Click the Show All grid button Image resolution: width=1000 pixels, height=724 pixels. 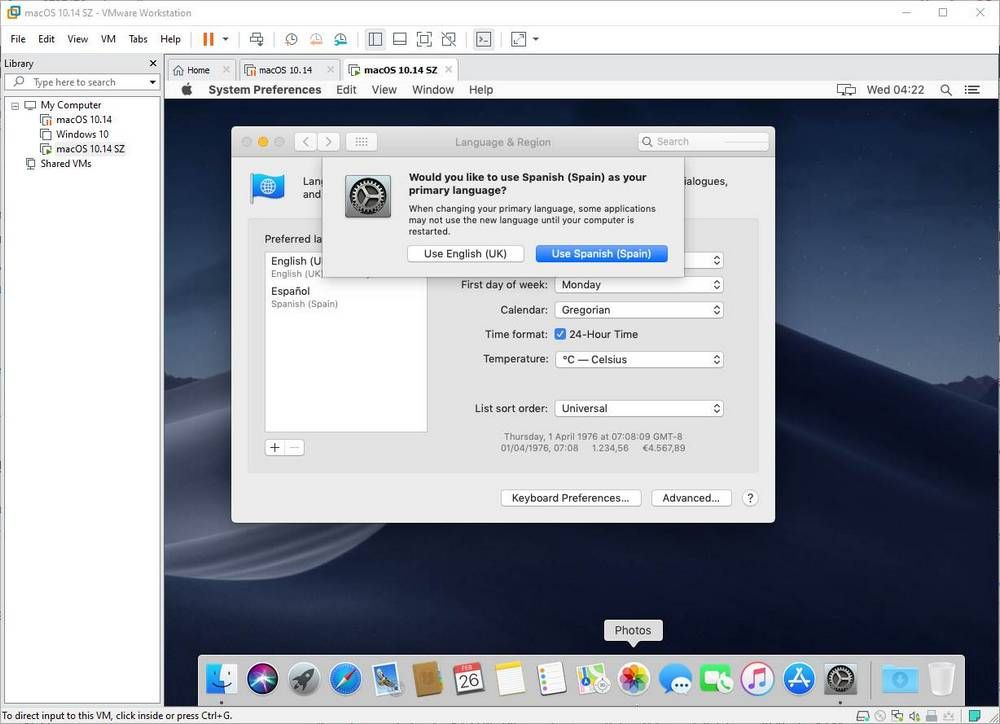[362, 142]
